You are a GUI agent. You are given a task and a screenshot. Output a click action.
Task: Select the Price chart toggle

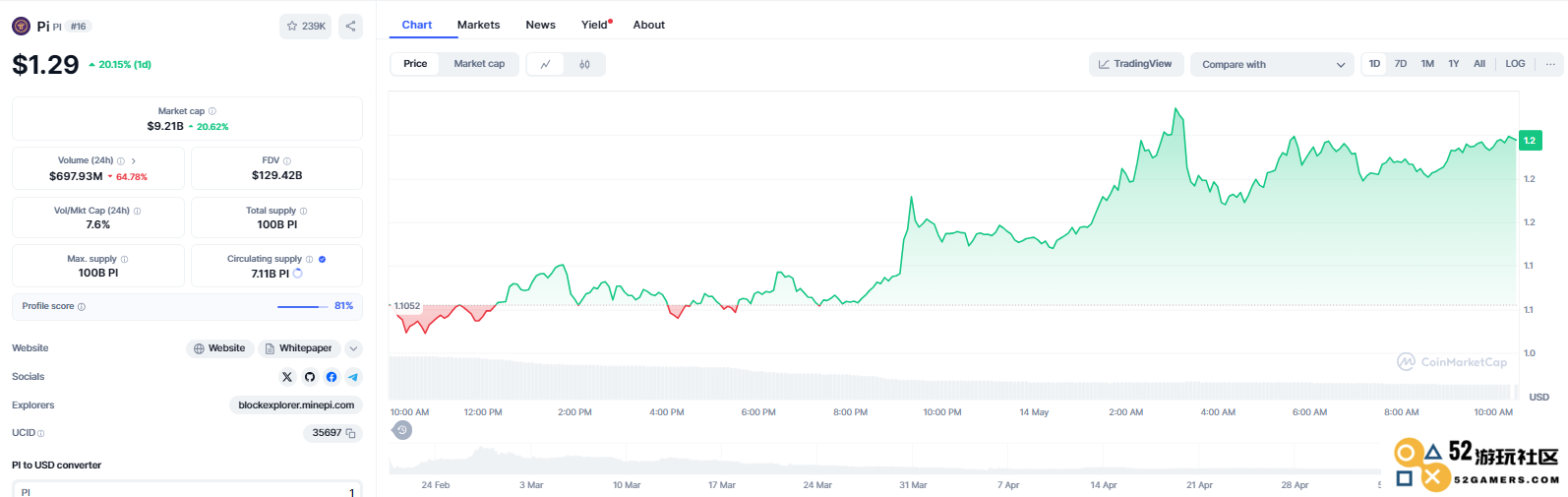[415, 64]
